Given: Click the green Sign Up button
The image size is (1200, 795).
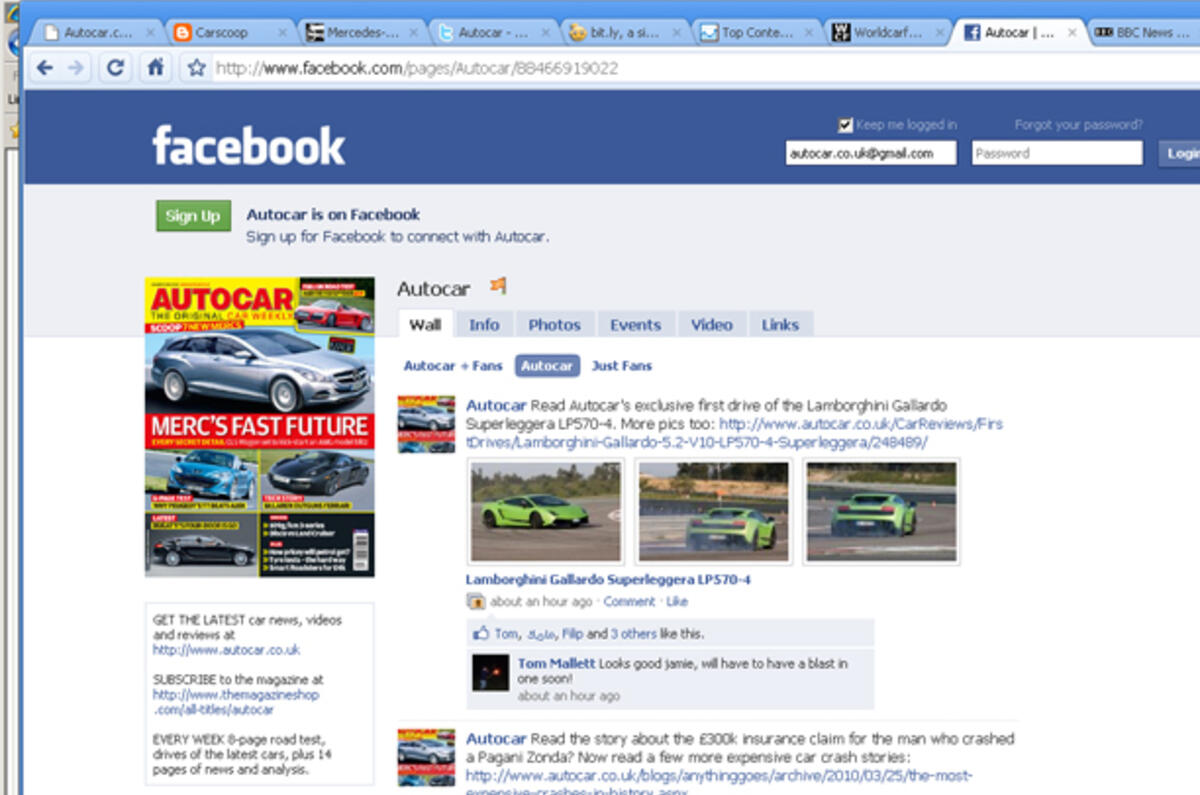Looking at the screenshot, I should pyautogui.click(x=193, y=216).
